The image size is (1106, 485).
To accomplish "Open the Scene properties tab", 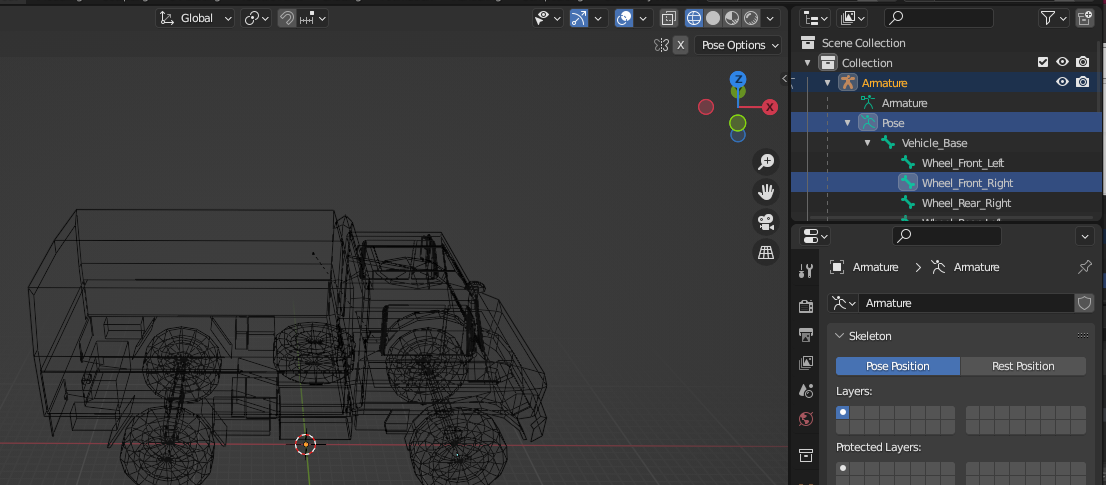I will coord(806,391).
